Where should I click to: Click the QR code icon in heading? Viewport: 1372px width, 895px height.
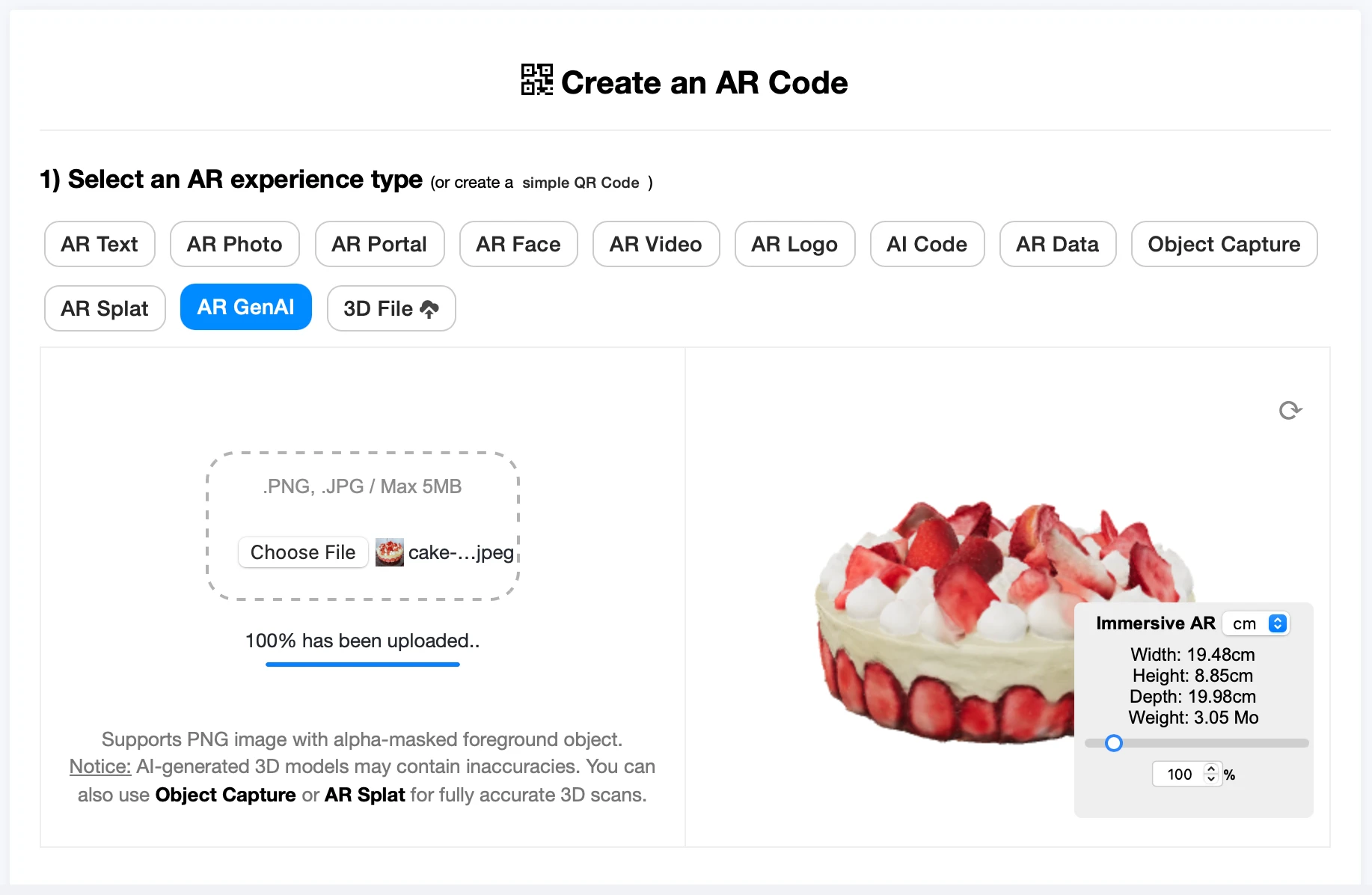pos(536,80)
